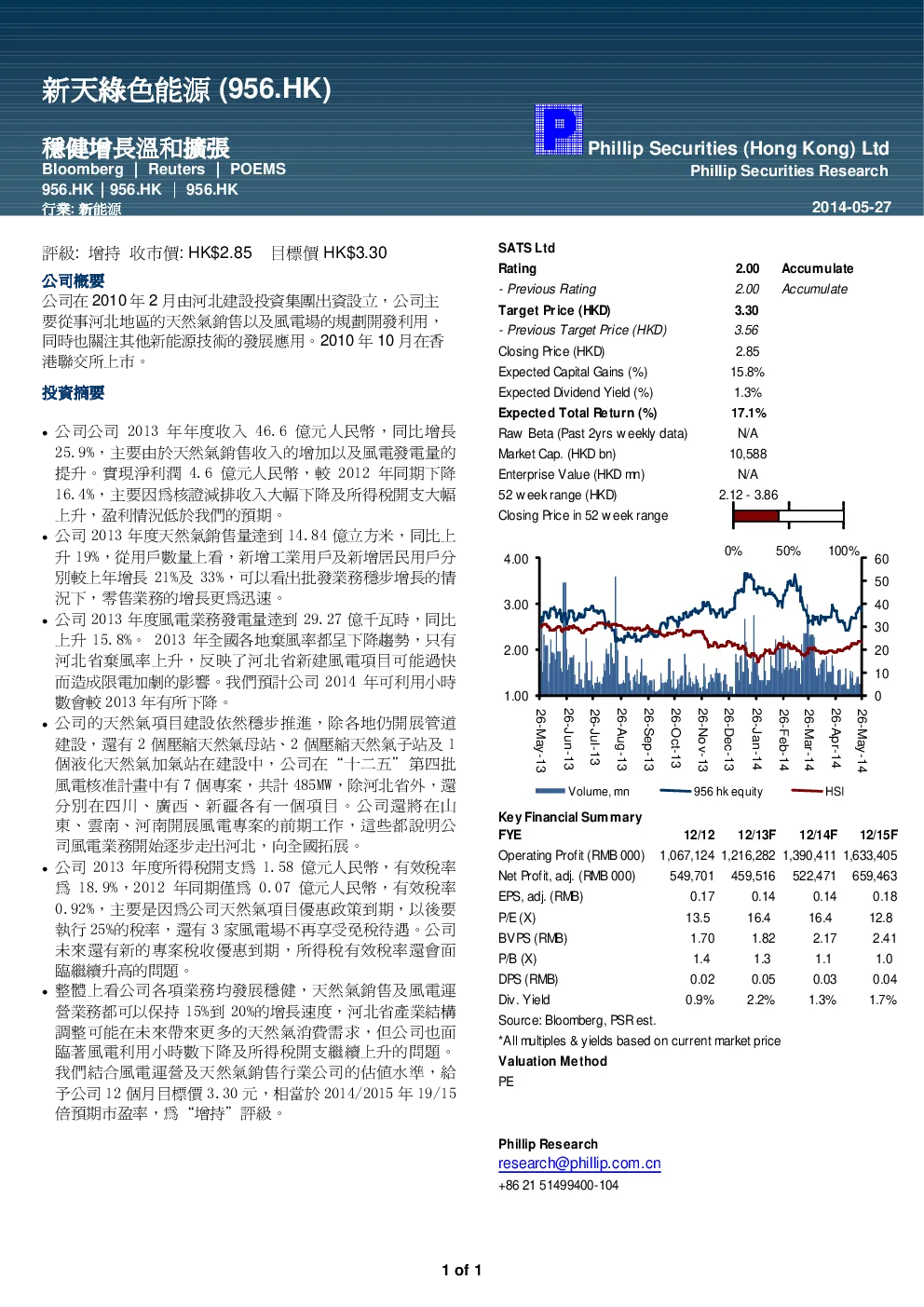Click the 行業: 新能源 industry line

click(81, 209)
